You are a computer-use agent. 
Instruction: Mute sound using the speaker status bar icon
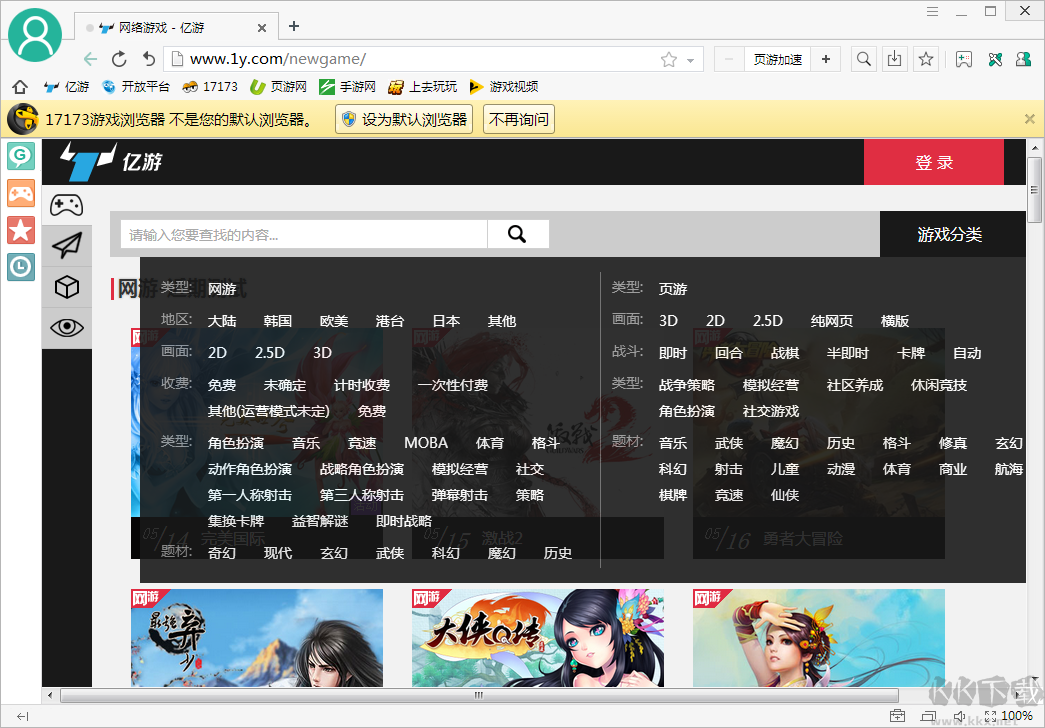click(959, 716)
